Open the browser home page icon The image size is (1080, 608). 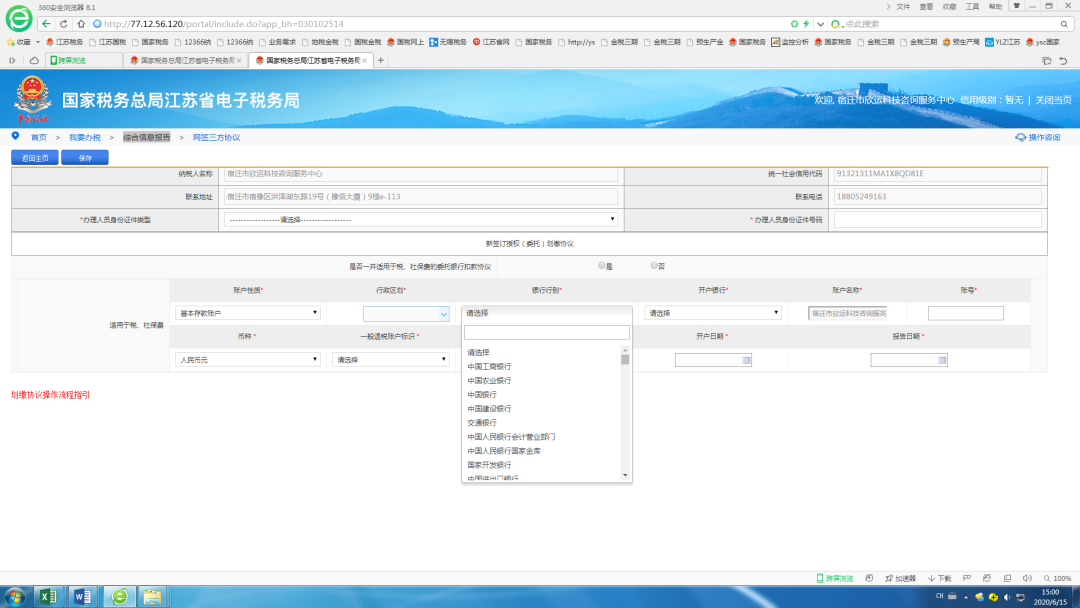(81, 23)
